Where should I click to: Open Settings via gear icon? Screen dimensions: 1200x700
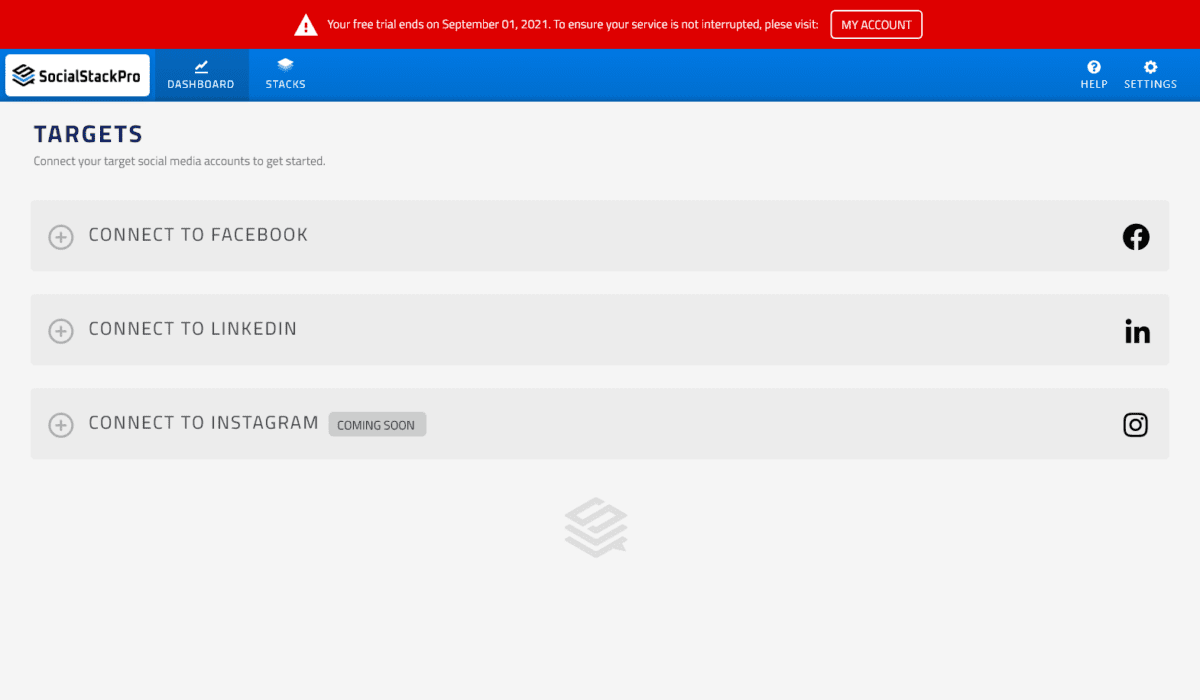[x=1150, y=67]
